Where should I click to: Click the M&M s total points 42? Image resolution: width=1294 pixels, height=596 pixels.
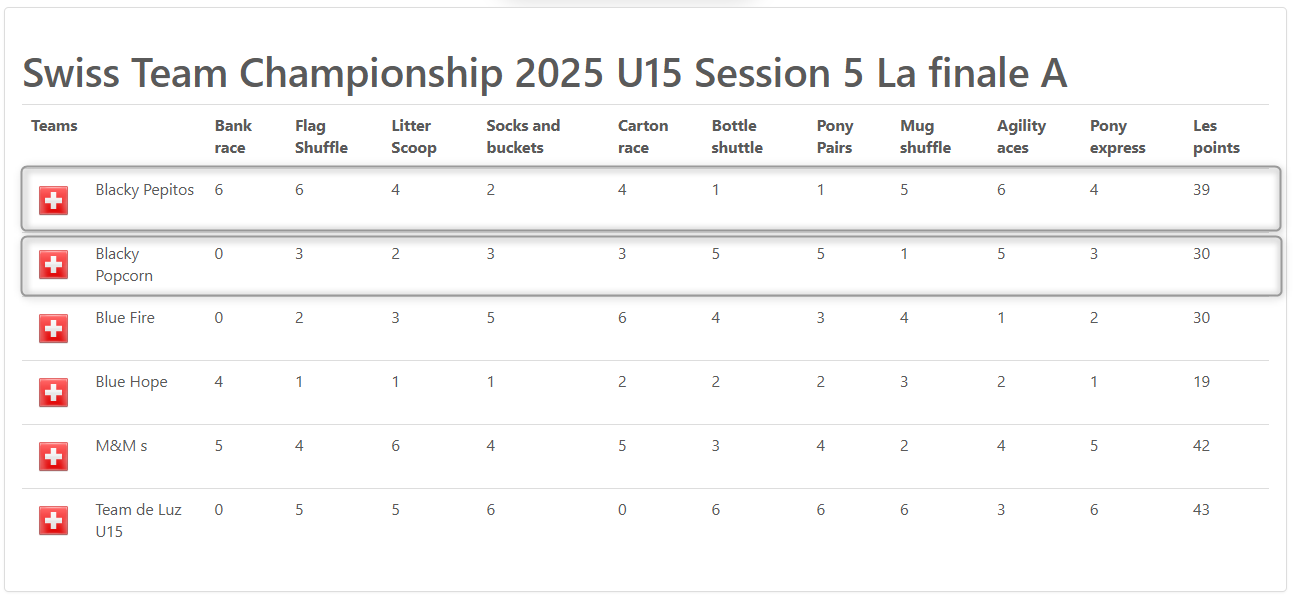tap(1201, 446)
